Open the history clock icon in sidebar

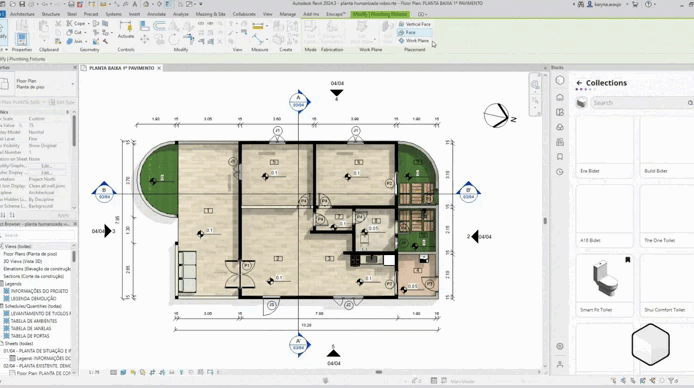560,172
